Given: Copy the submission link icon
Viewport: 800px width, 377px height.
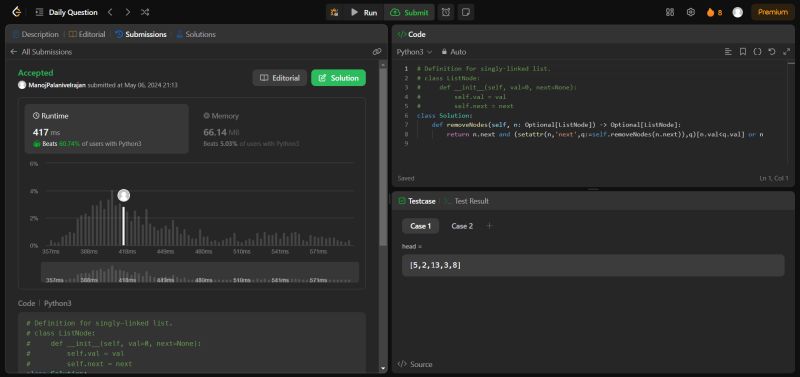Looking at the screenshot, I should coord(377,52).
